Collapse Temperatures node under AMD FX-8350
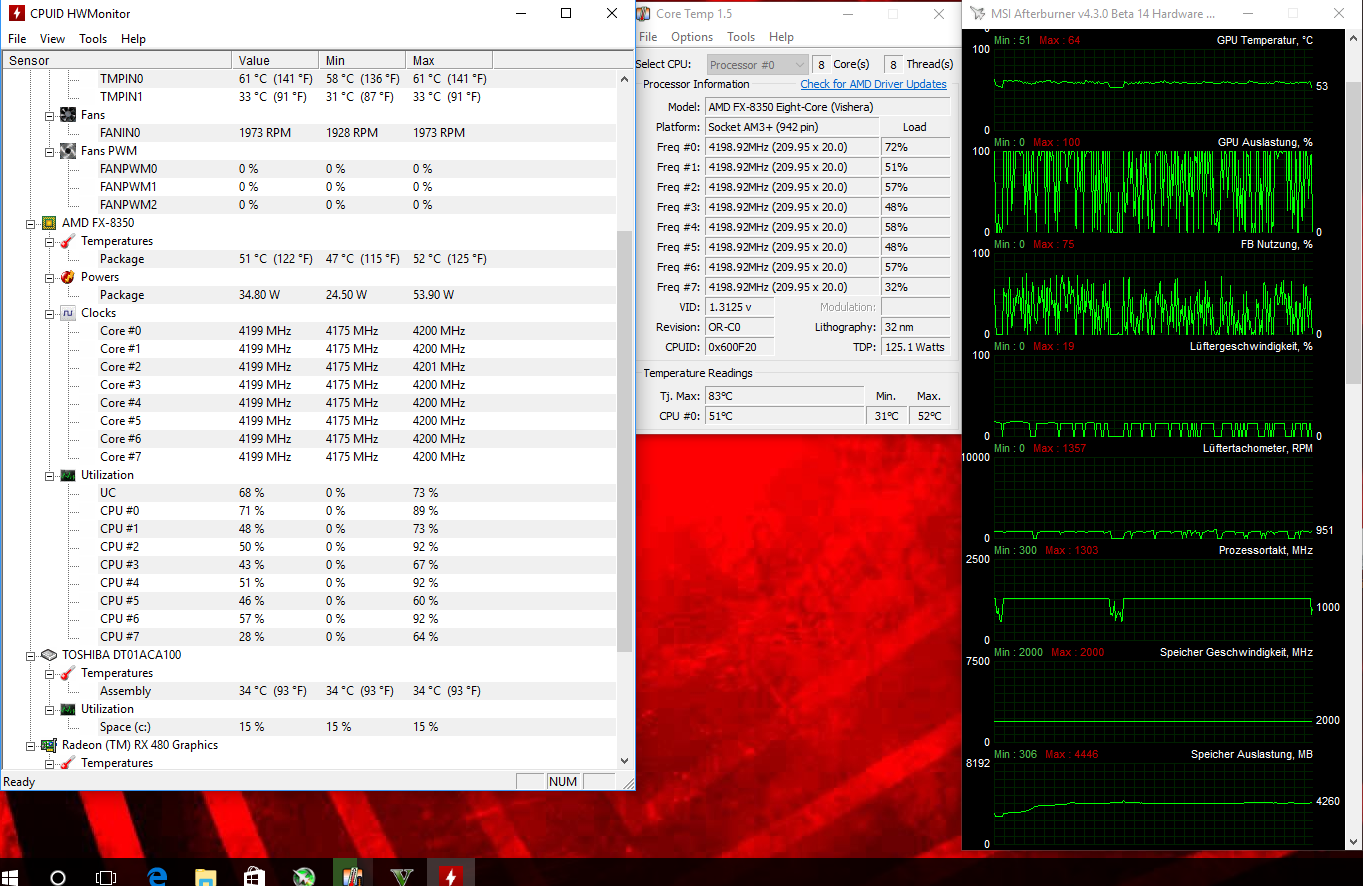Viewport: 1363px width, 886px height. click(49, 241)
